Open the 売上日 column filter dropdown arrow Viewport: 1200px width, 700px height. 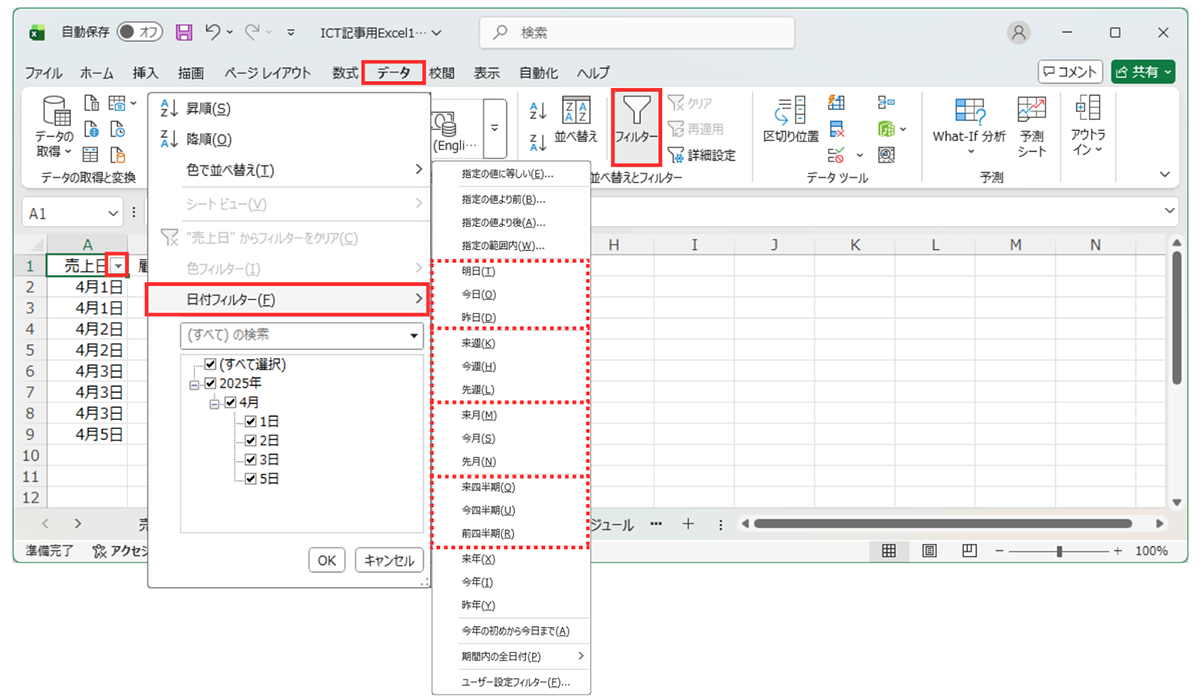tap(118, 266)
